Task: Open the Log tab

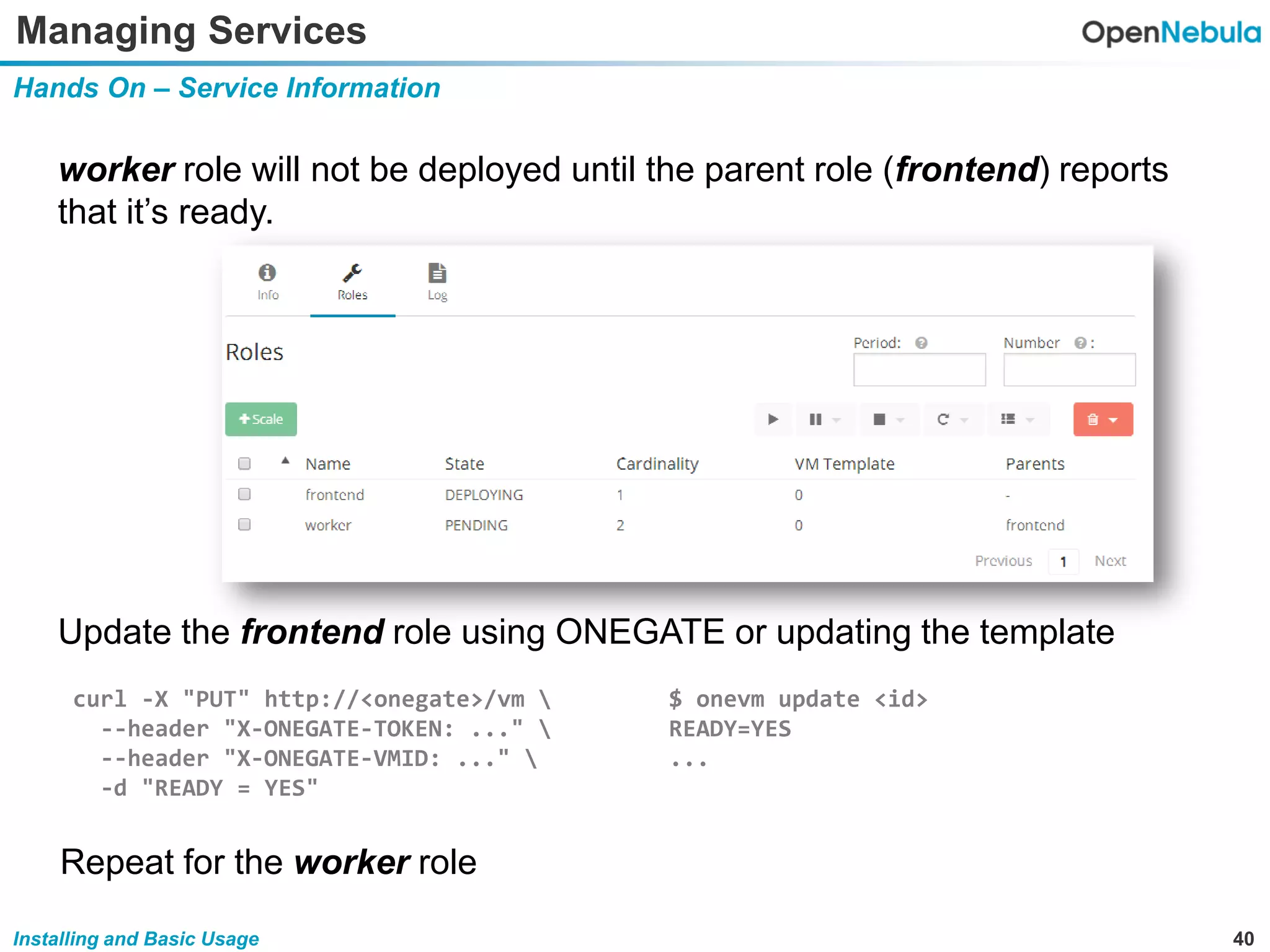Action: tap(437, 283)
